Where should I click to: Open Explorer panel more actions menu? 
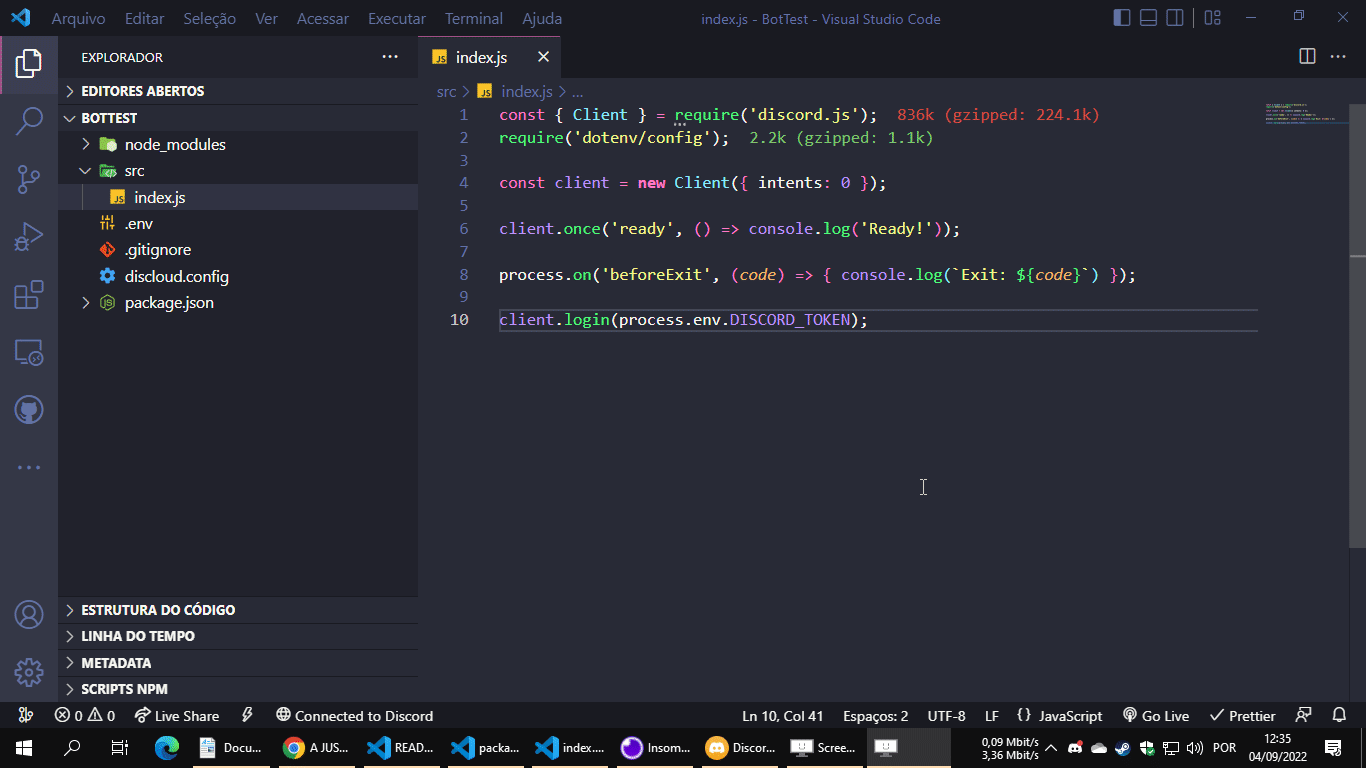[x=390, y=57]
